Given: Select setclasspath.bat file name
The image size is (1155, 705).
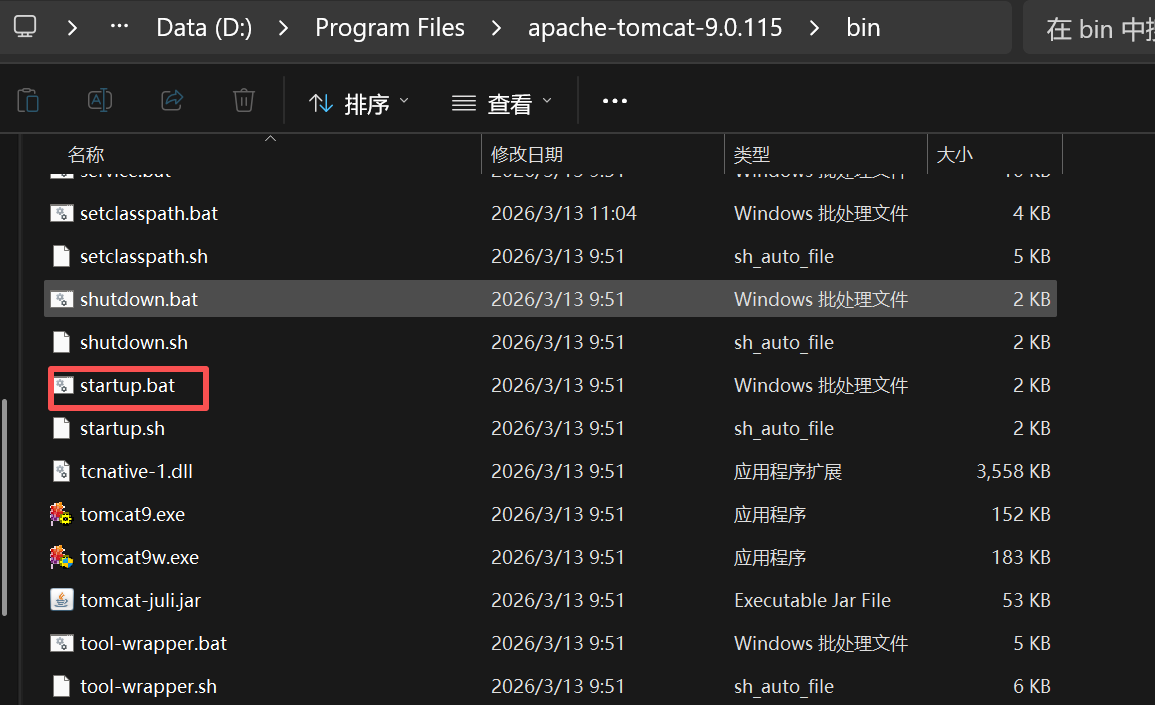Looking at the screenshot, I should pyautogui.click(x=149, y=214).
